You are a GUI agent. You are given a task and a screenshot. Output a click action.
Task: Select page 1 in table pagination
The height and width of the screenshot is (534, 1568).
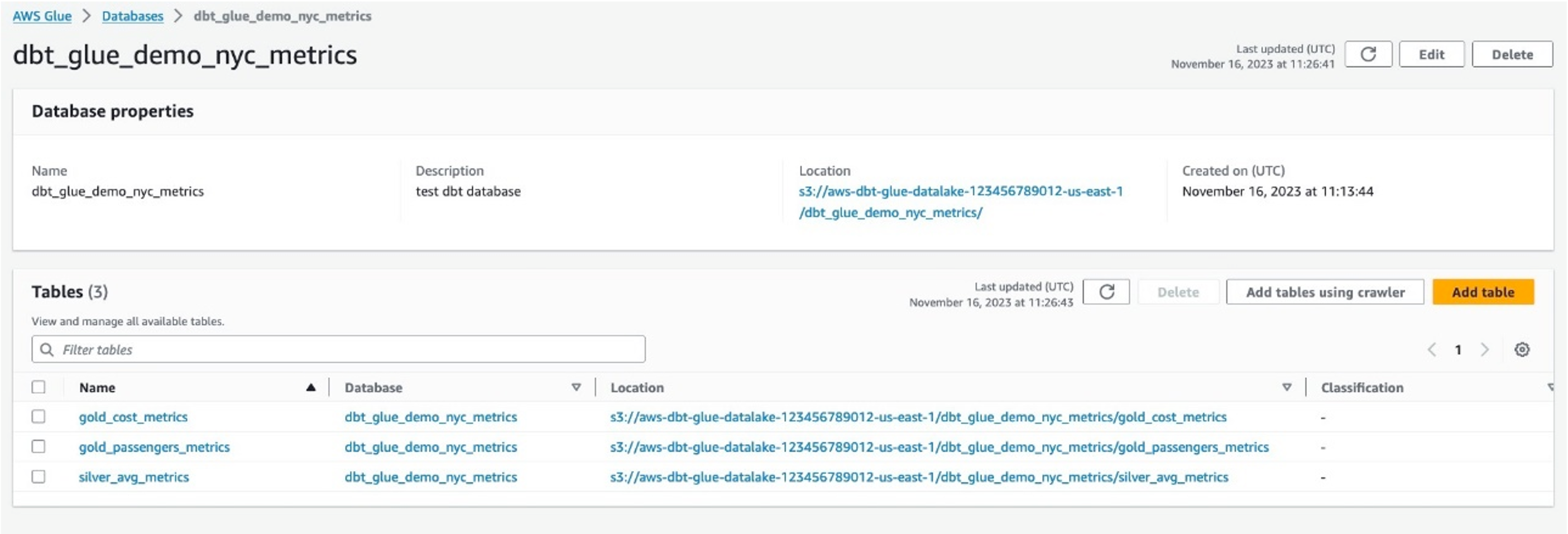click(1458, 350)
